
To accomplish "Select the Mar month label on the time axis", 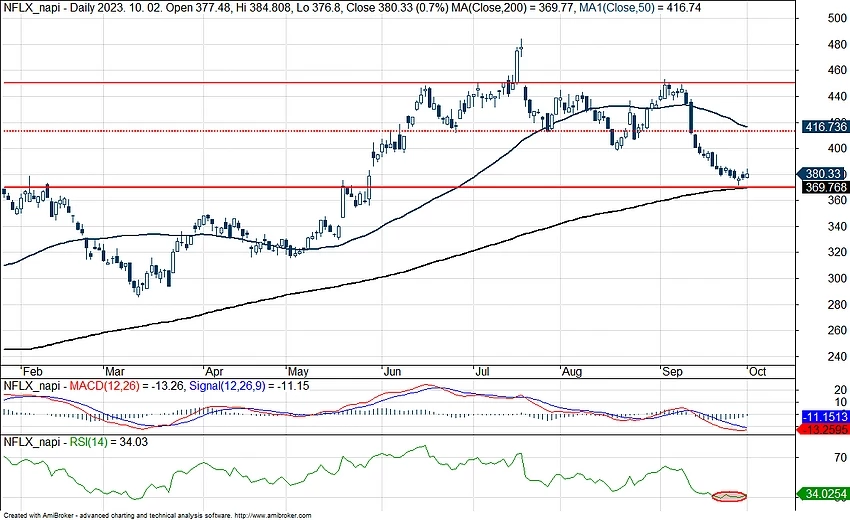I will tap(114, 371).
